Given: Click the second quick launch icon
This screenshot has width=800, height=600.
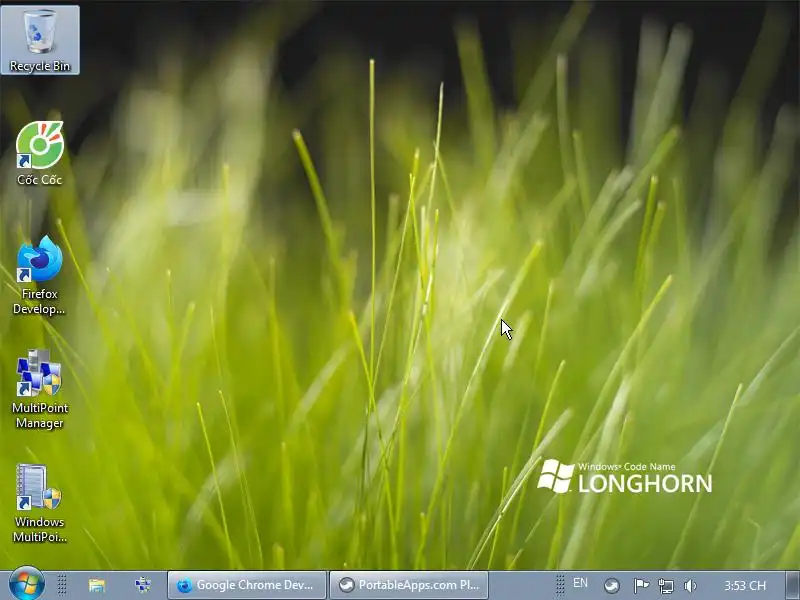Looking at the screenshot, I should pyautogui.click(x=143, y=585).
